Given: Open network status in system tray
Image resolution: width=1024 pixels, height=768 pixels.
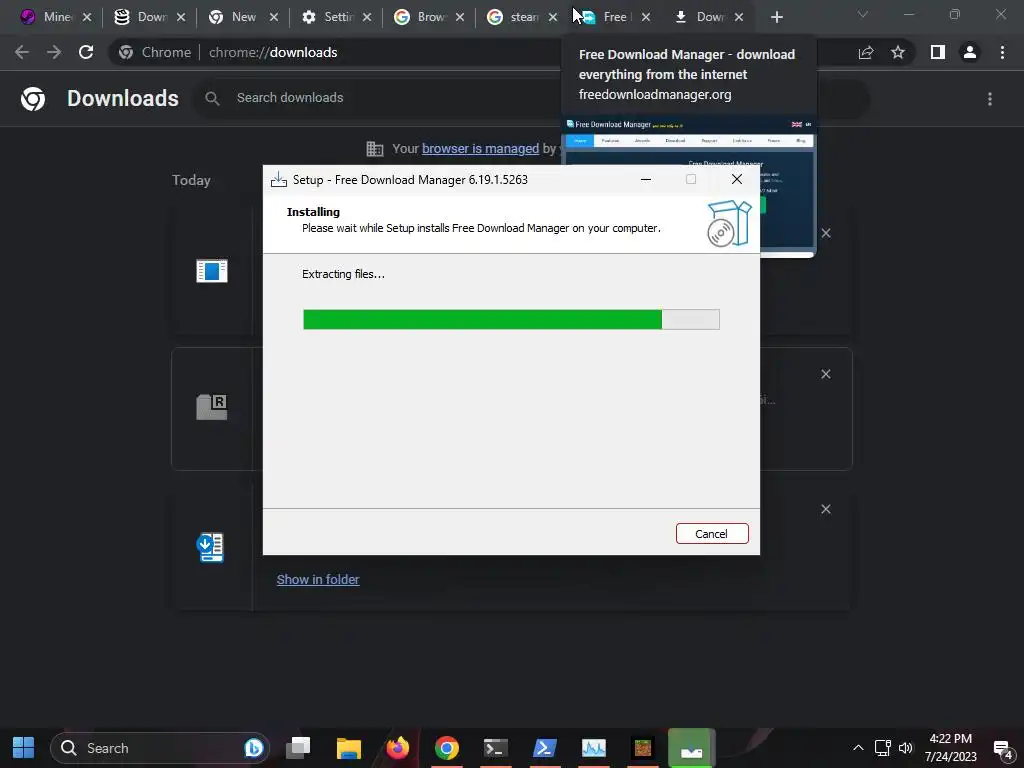Looking at the screenshot, I should pos(882,748).
